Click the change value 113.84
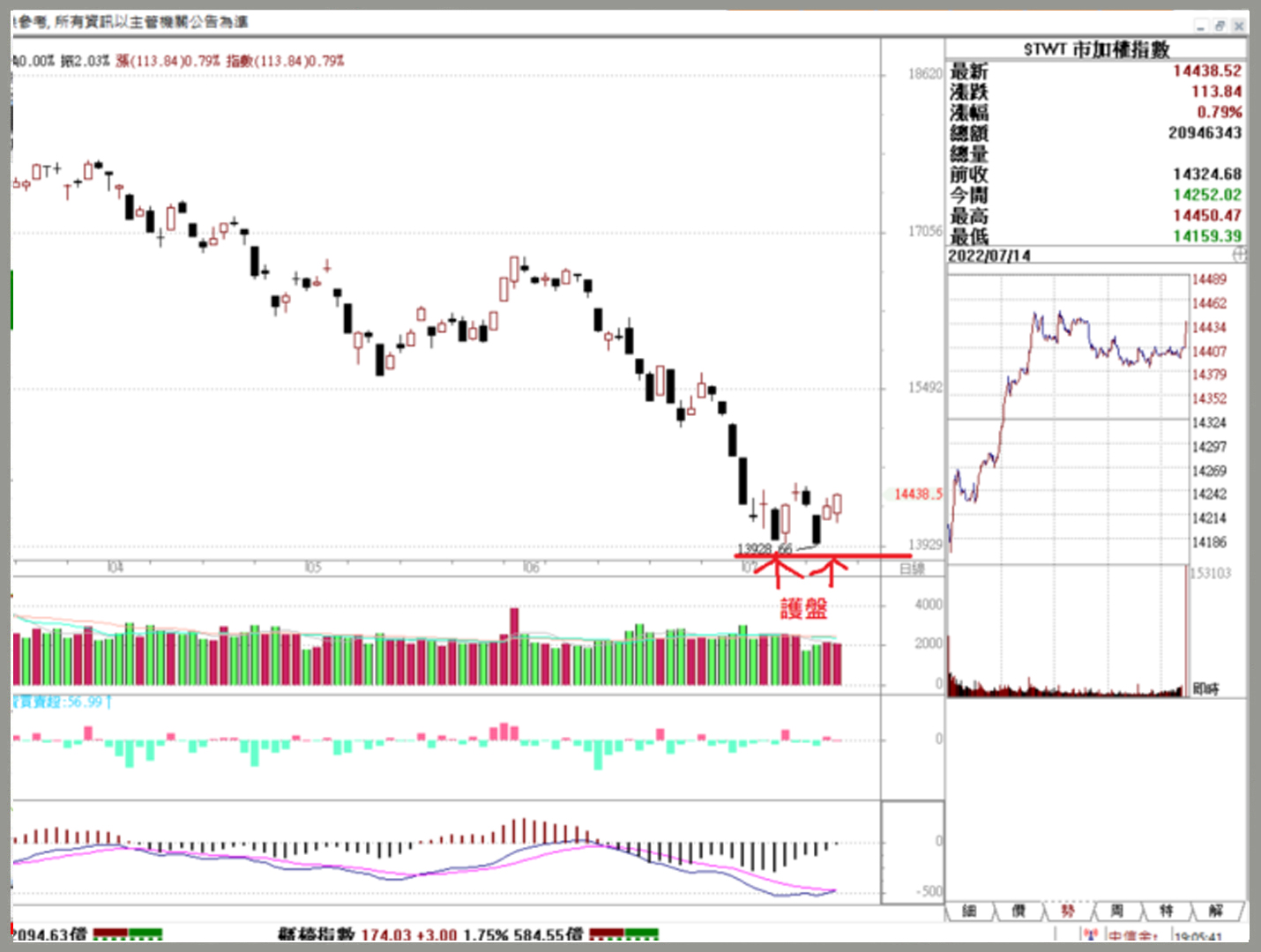The height and width of the screenshot is (952, 1261). click(1217, 92)
